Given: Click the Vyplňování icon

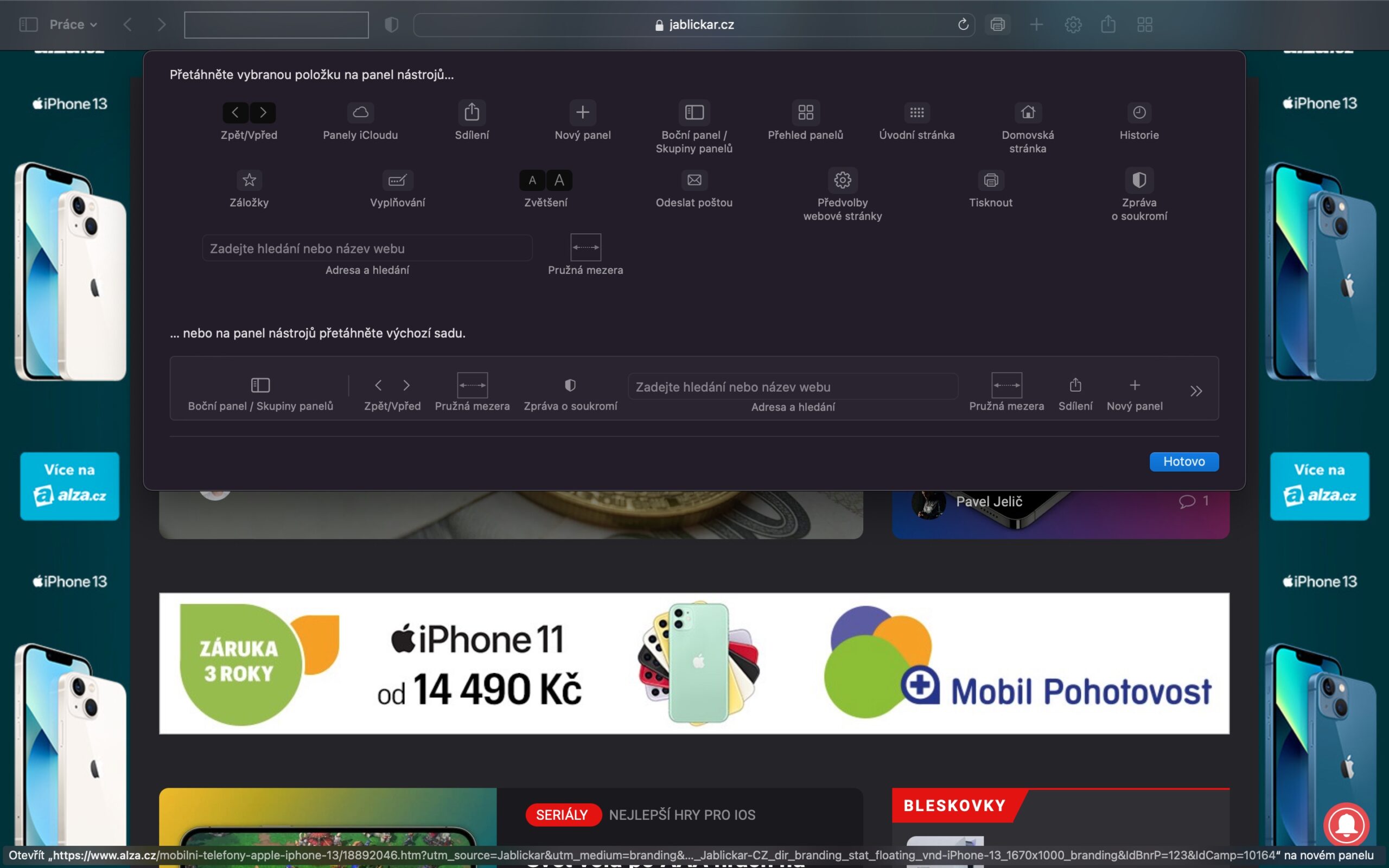Looking at the screenshot, I should click(x=397, y=180).
